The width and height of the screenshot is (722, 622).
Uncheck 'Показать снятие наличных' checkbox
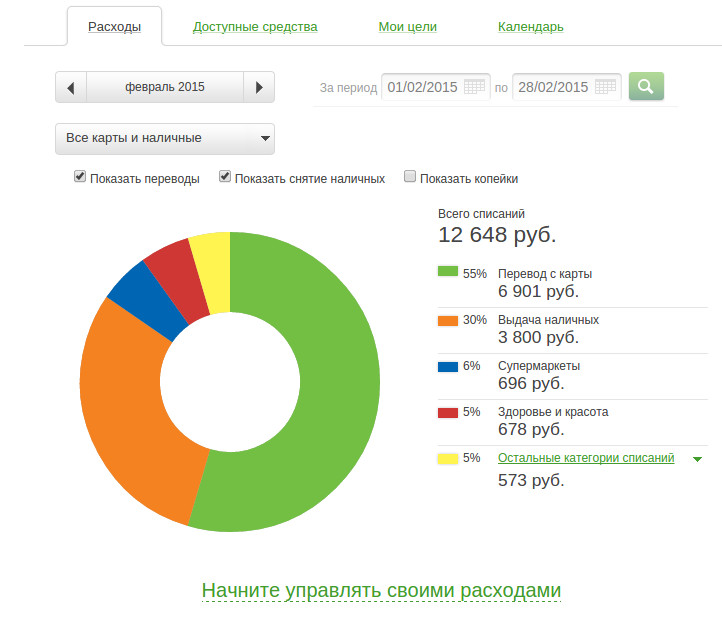click(x=225, y=177)
